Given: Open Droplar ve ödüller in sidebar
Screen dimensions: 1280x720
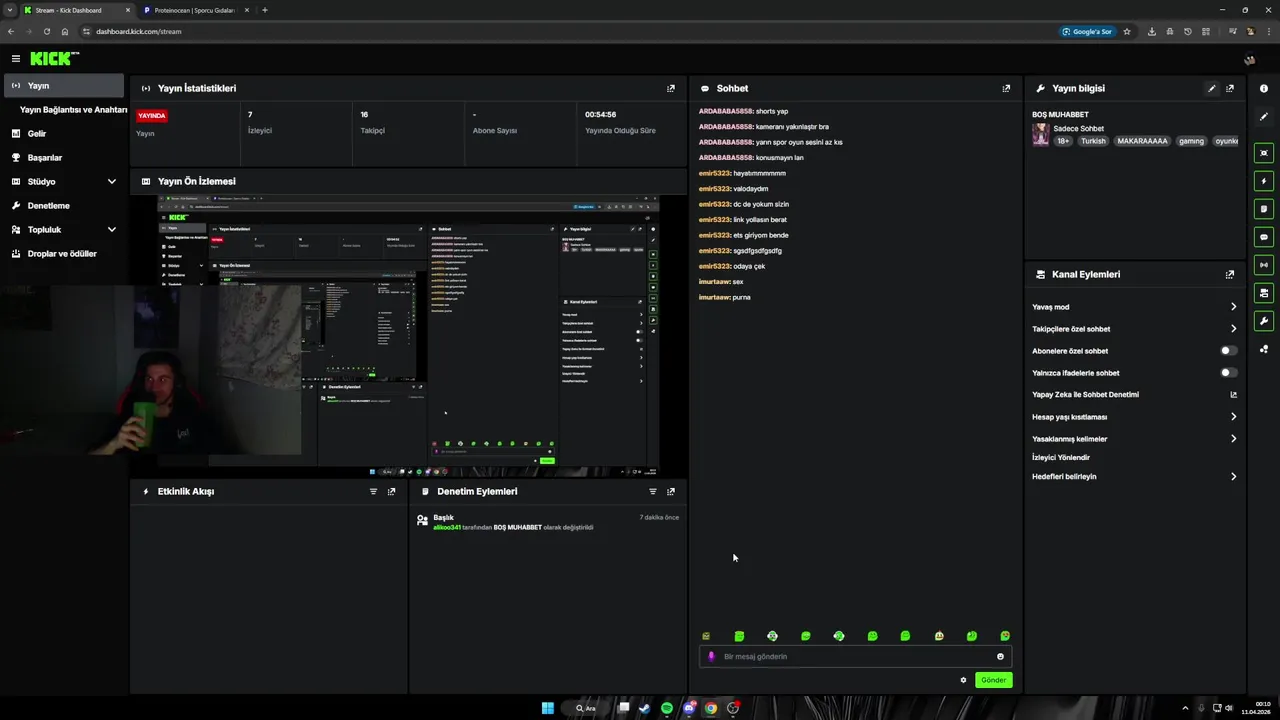Looking at the screenshot, I should coord(64,254).
